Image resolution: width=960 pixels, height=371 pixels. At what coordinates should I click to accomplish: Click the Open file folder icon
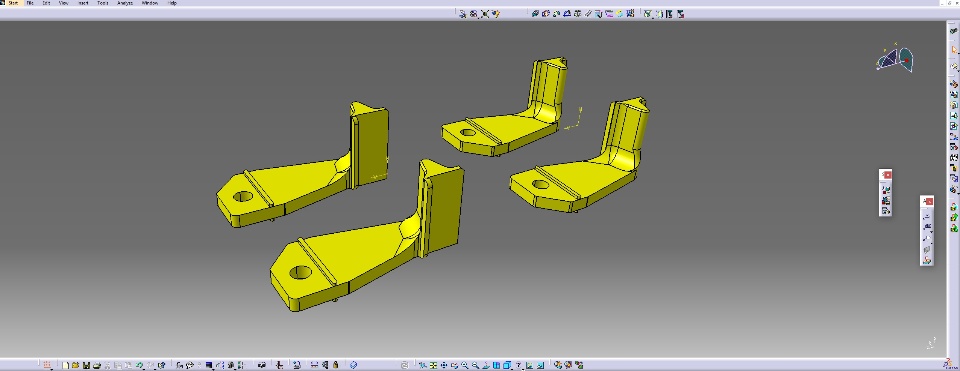[x=75, y=365]
